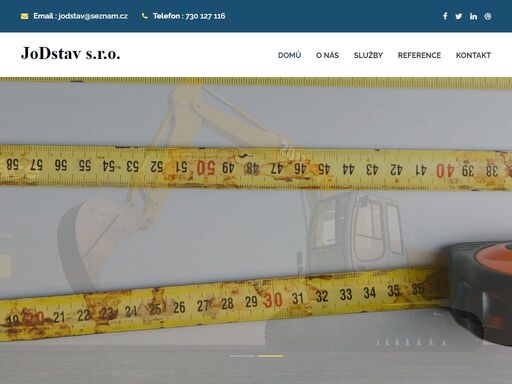Navigate to the KONTAKT page
The width and height of the screenshot is (512, 384).
(473, 55)
